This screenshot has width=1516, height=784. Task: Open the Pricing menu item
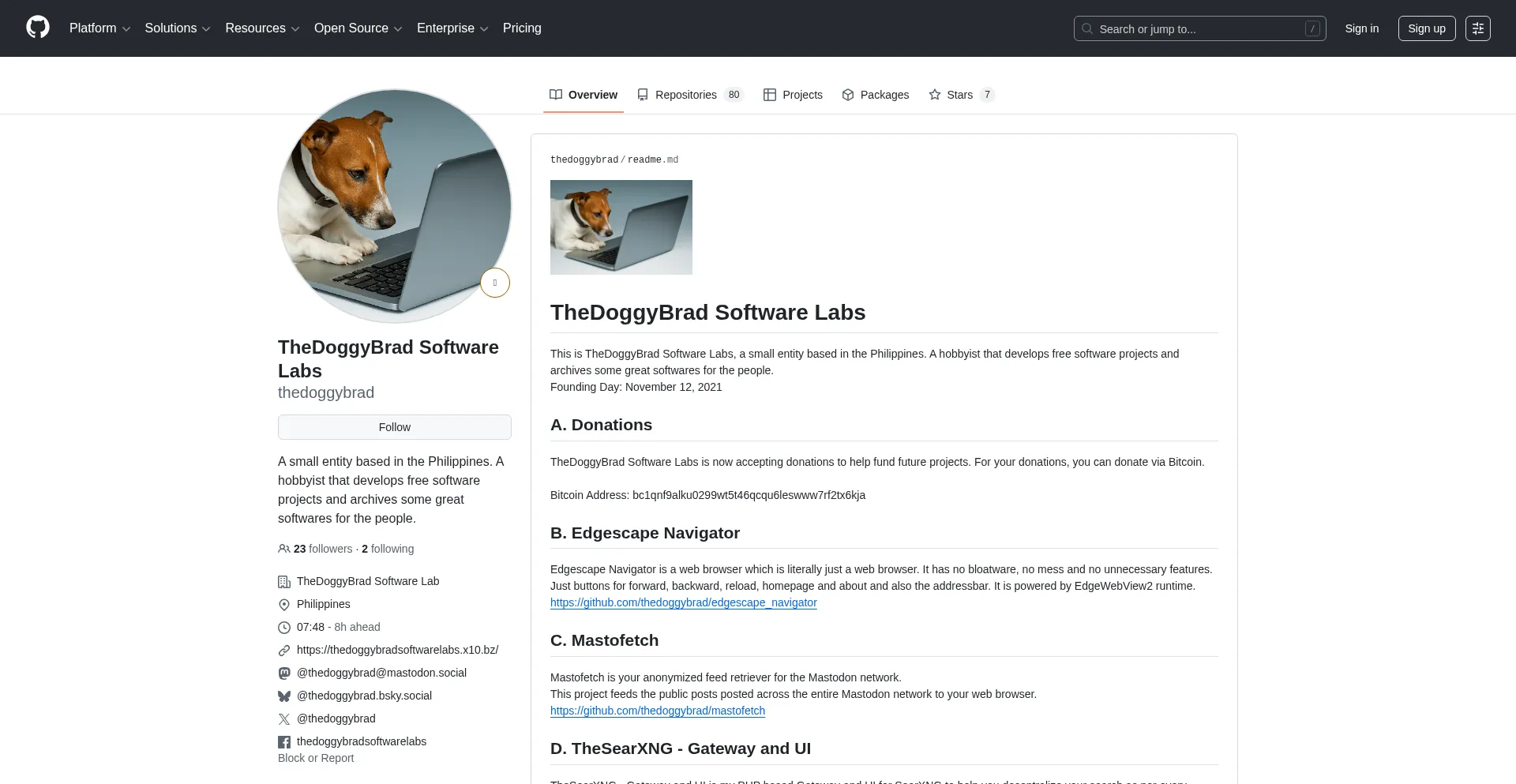pos(522,28)
